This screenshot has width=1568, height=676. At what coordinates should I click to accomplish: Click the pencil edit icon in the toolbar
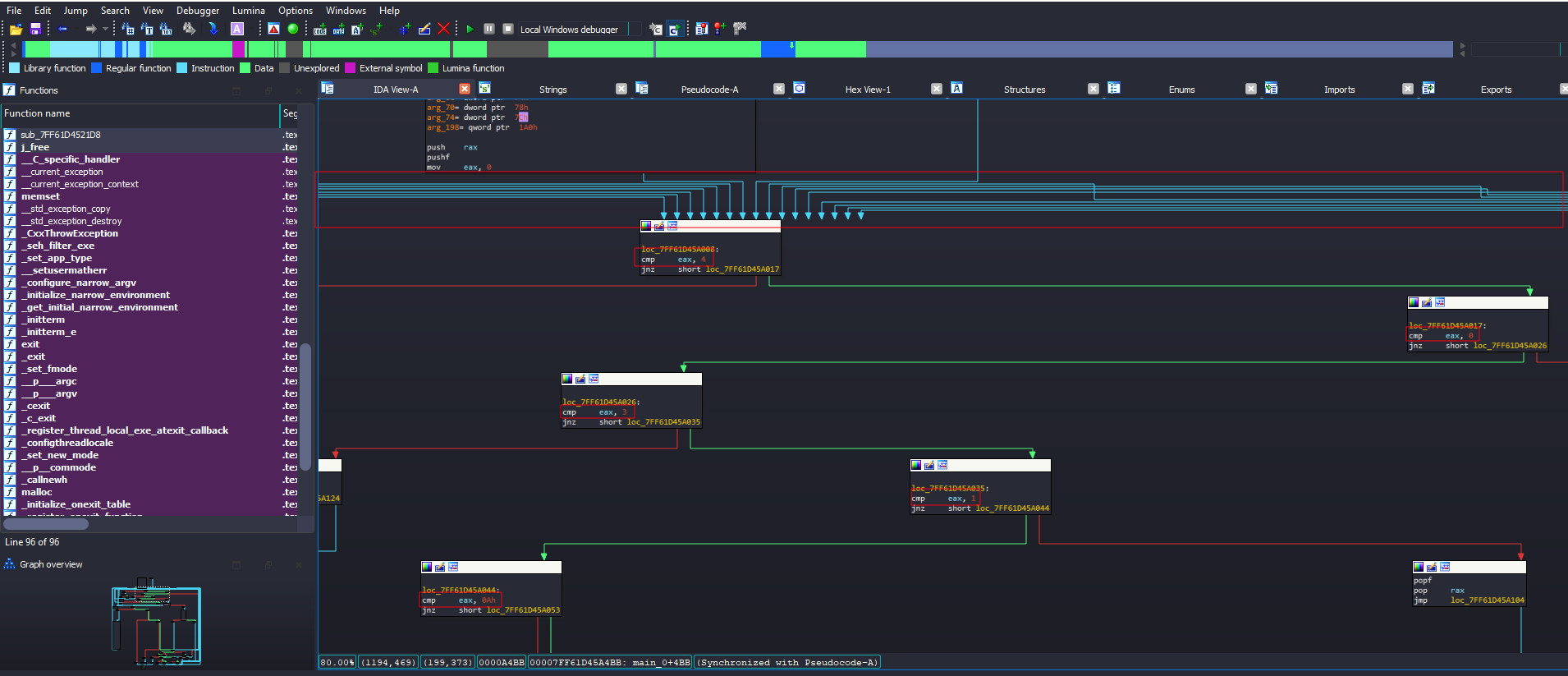tap(424, 29)
